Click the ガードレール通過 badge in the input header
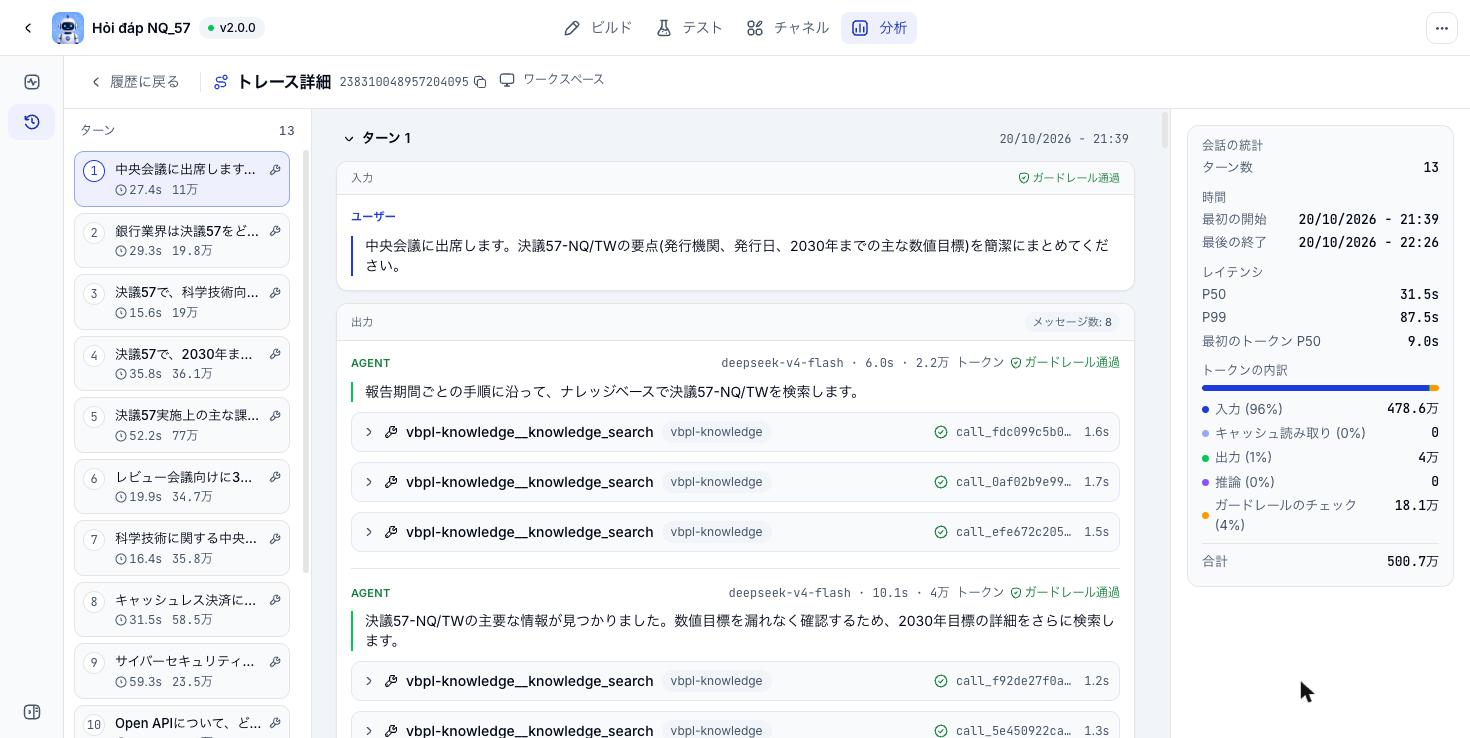1470x738 pixels. coord(1069,178)
